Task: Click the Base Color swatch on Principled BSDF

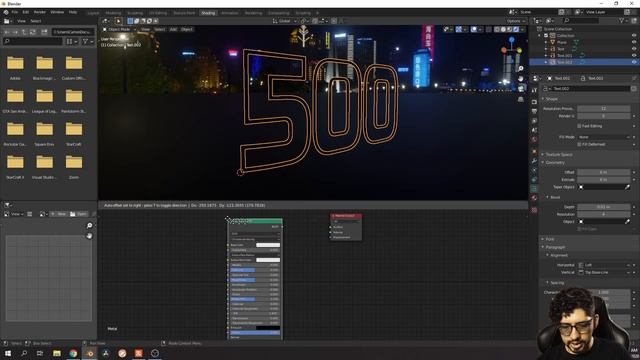Action: click(x=268, y=245)
